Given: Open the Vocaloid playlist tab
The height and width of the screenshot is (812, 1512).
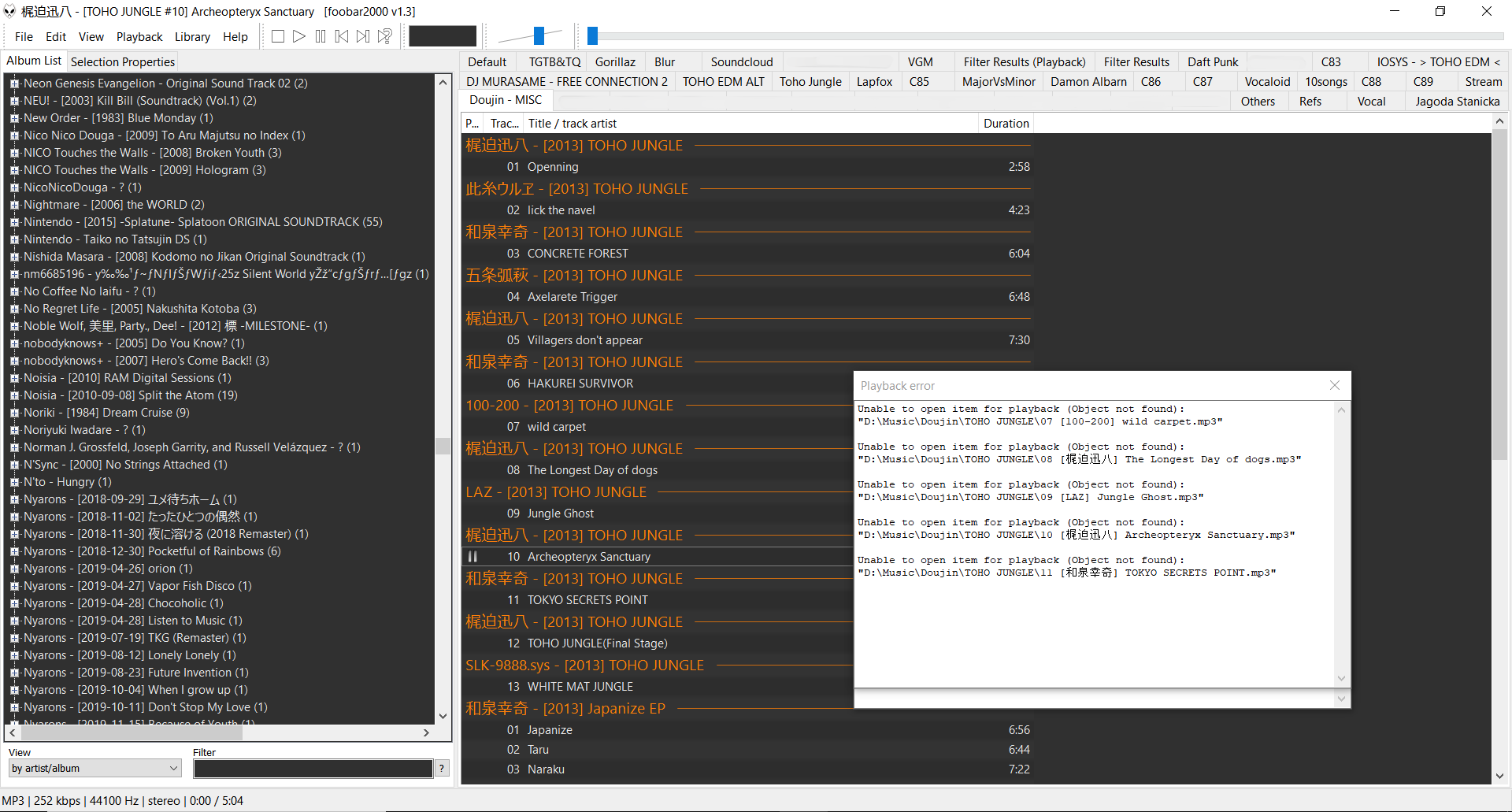Looking at the screenshot, I should click(1267, 81).
